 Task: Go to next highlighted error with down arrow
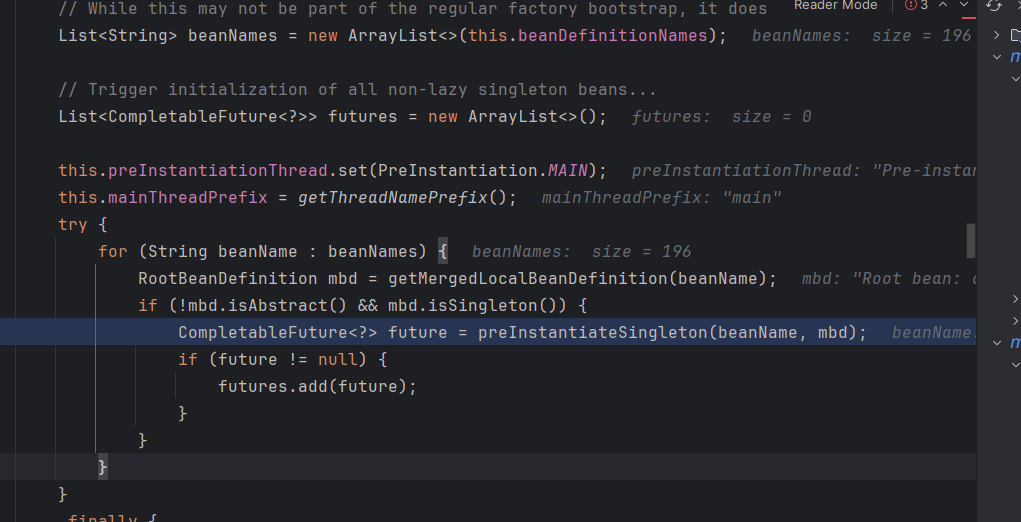pyautogui.click(x=963, y=5)
